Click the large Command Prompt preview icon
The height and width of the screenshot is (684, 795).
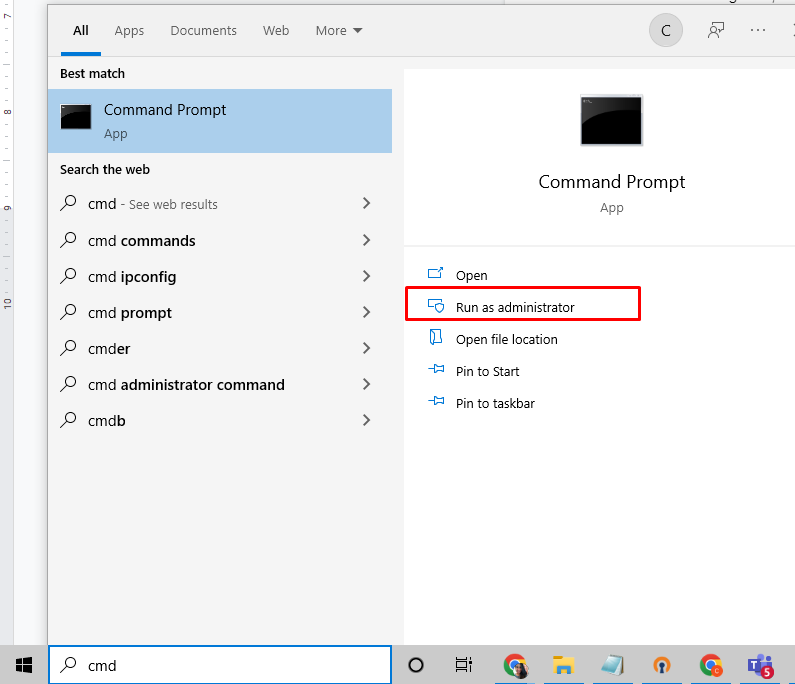coord(611,121)
